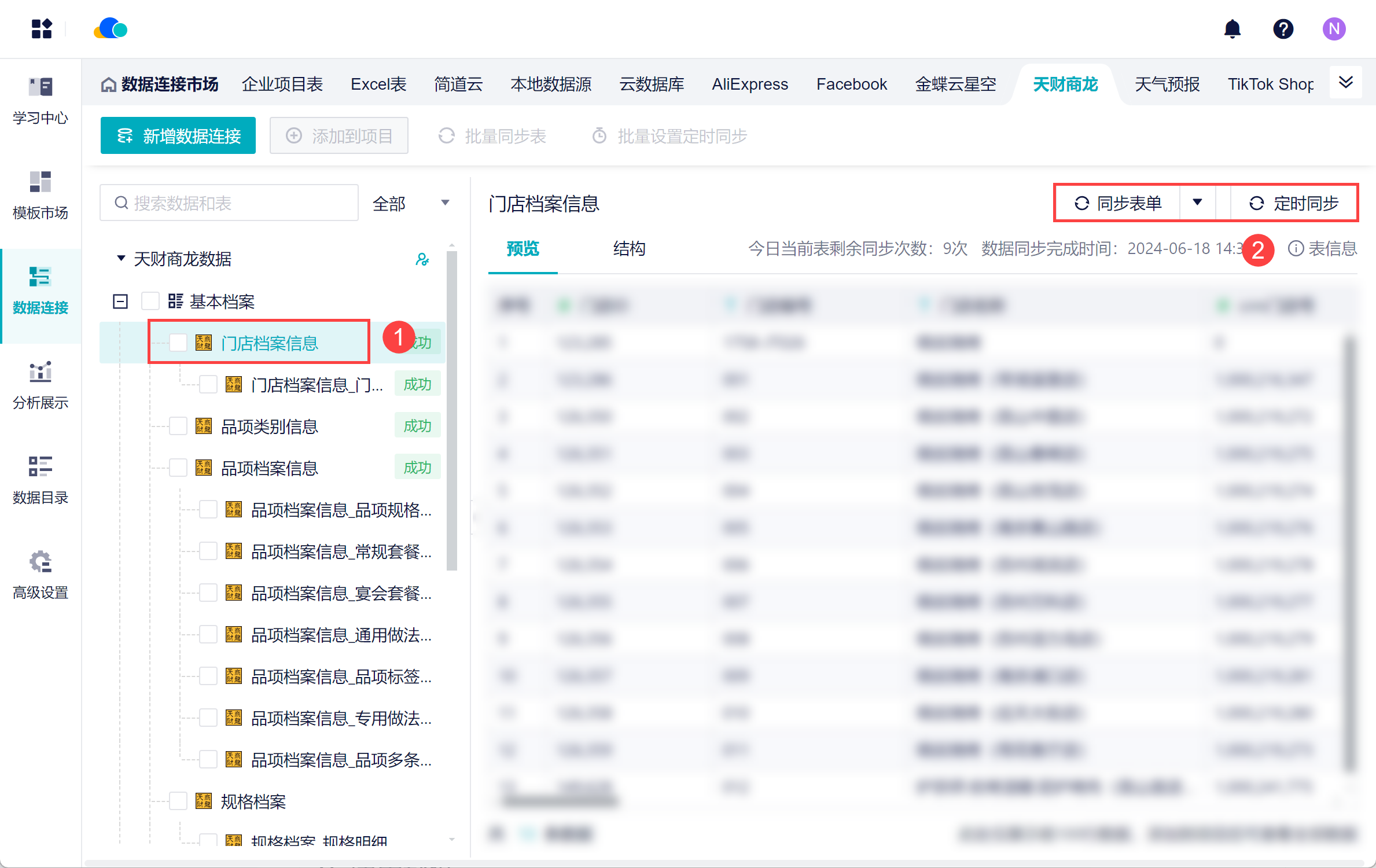Image resolution: width=1376 pixels, height=868 pixels.
Task: Click user permission icon beside 天财商龙数据
Action: point(422,259)
